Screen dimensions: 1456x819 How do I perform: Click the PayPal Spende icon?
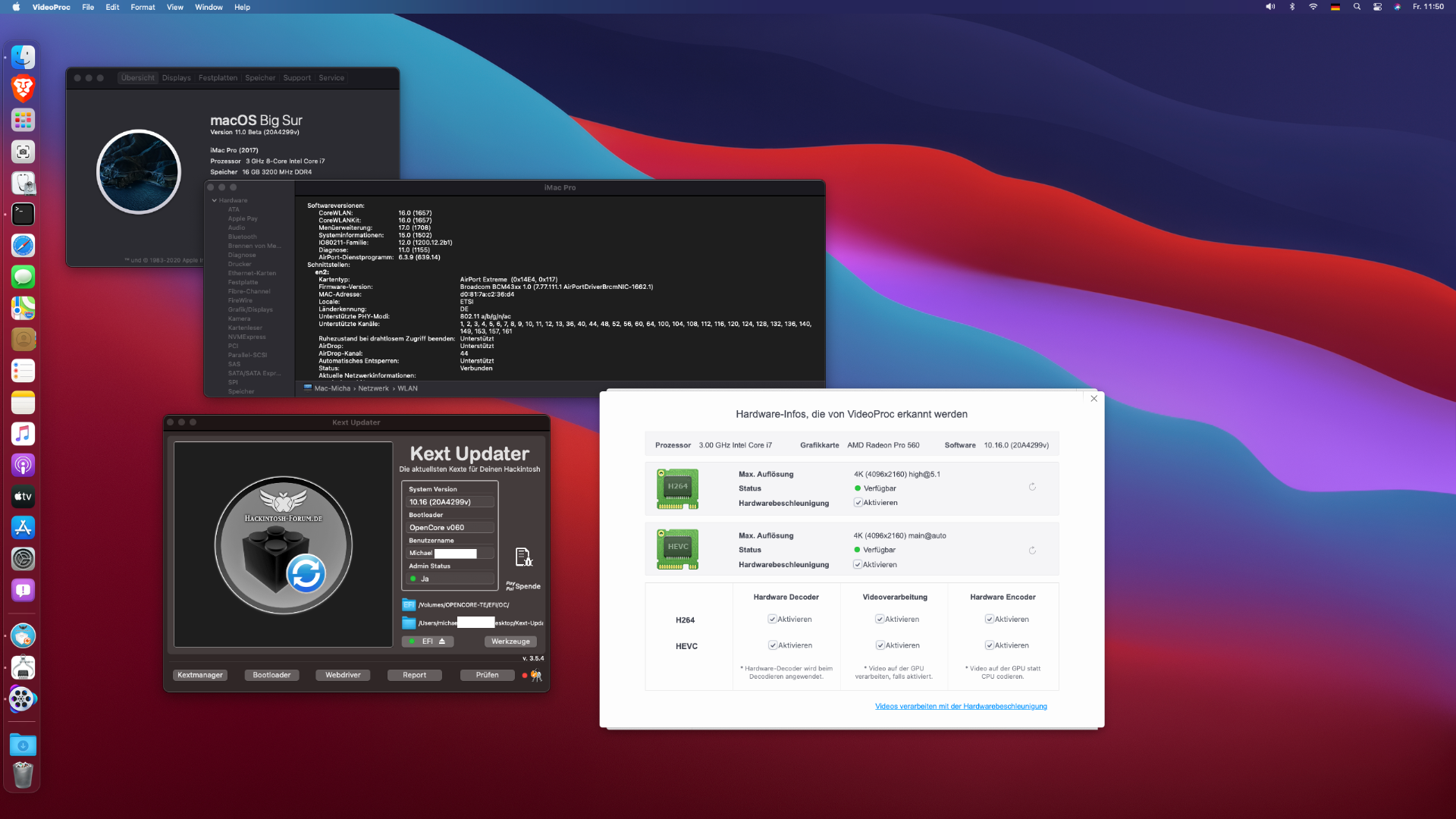pyautogui.click(x=523, y=586)
